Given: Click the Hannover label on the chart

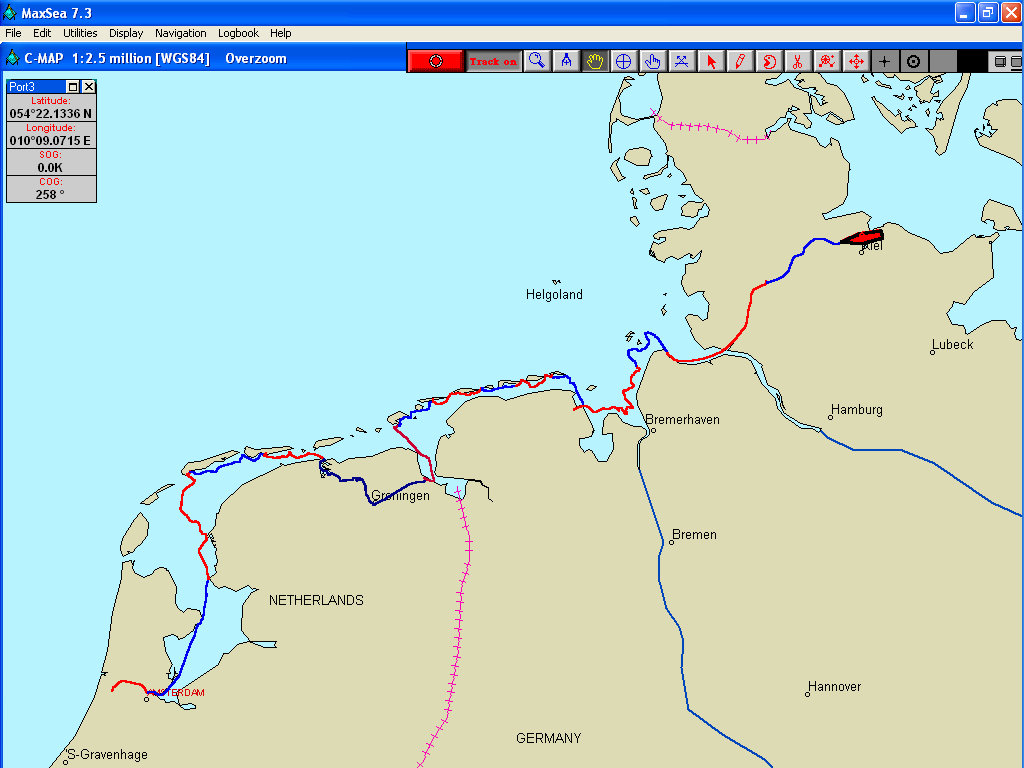Looking at the screenshot, I should tap(834, 686).
